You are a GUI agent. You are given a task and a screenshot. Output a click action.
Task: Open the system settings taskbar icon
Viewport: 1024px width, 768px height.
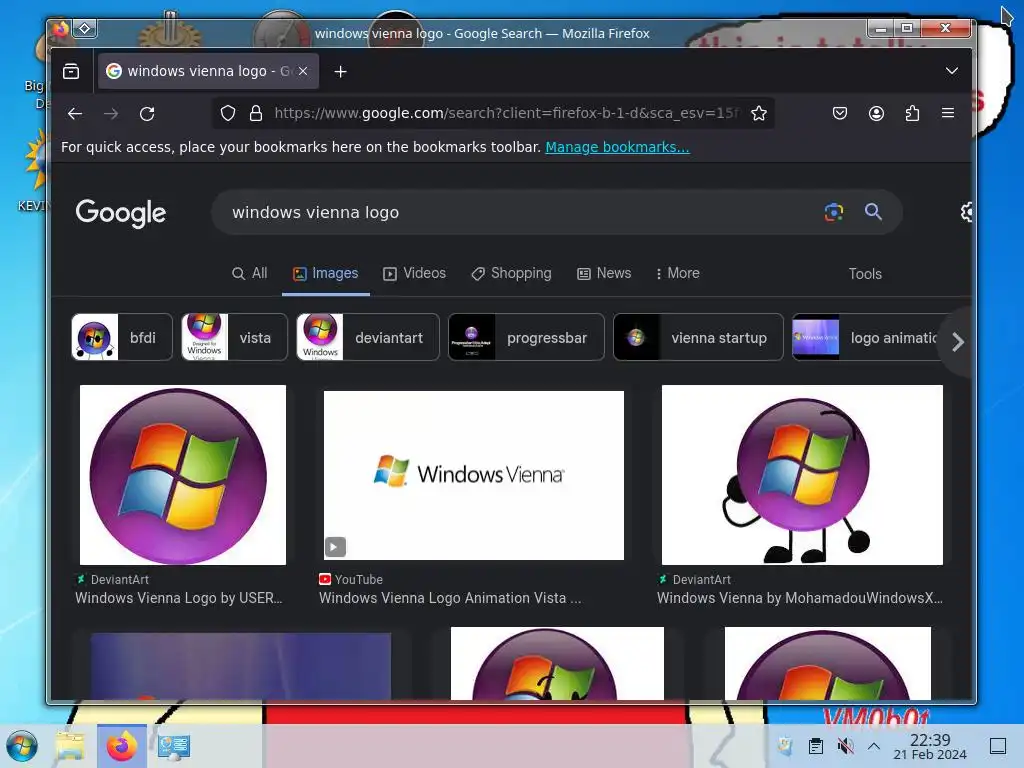pyautogui.click(x=174, y=746)
